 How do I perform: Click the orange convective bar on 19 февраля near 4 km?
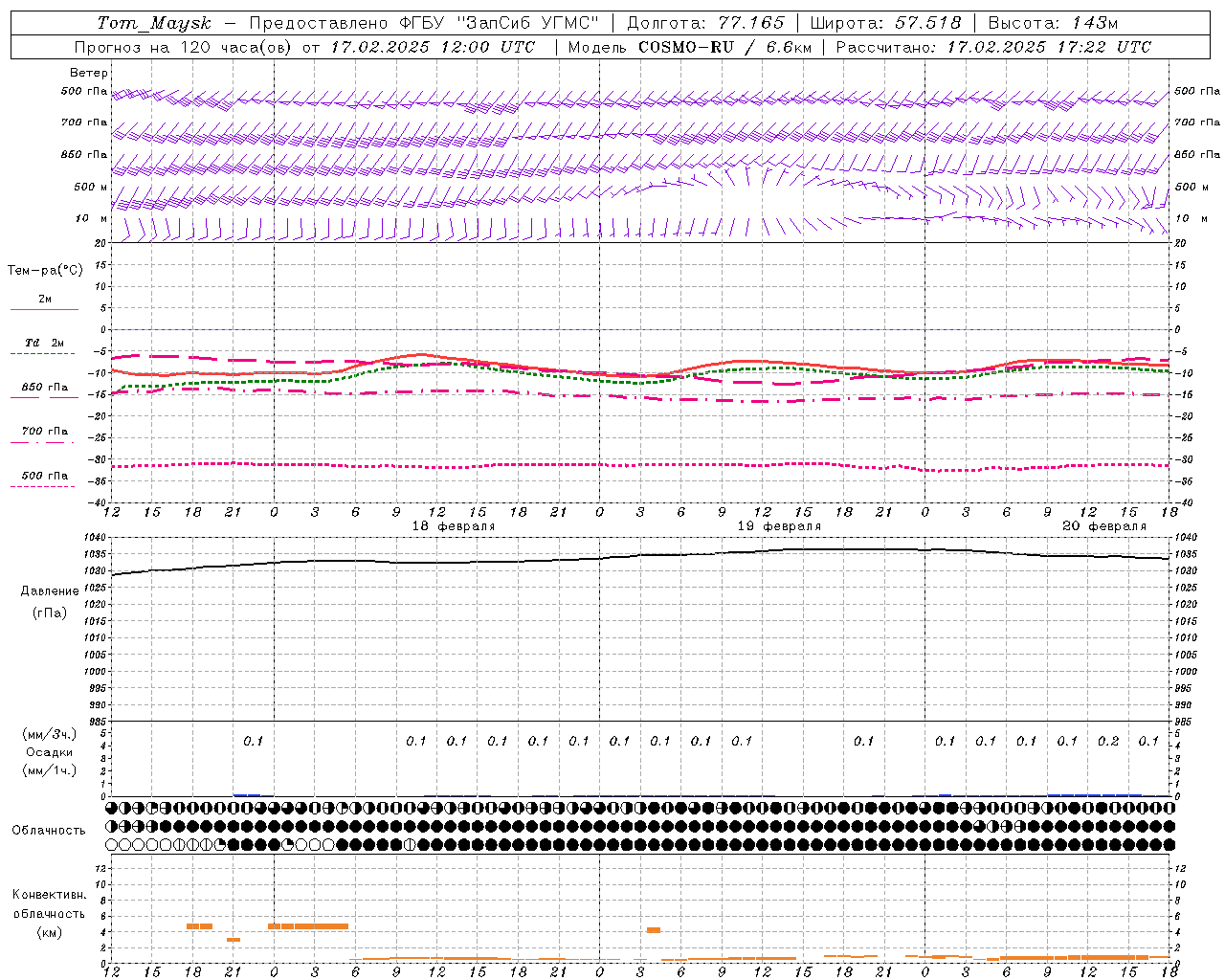[654, 929]
